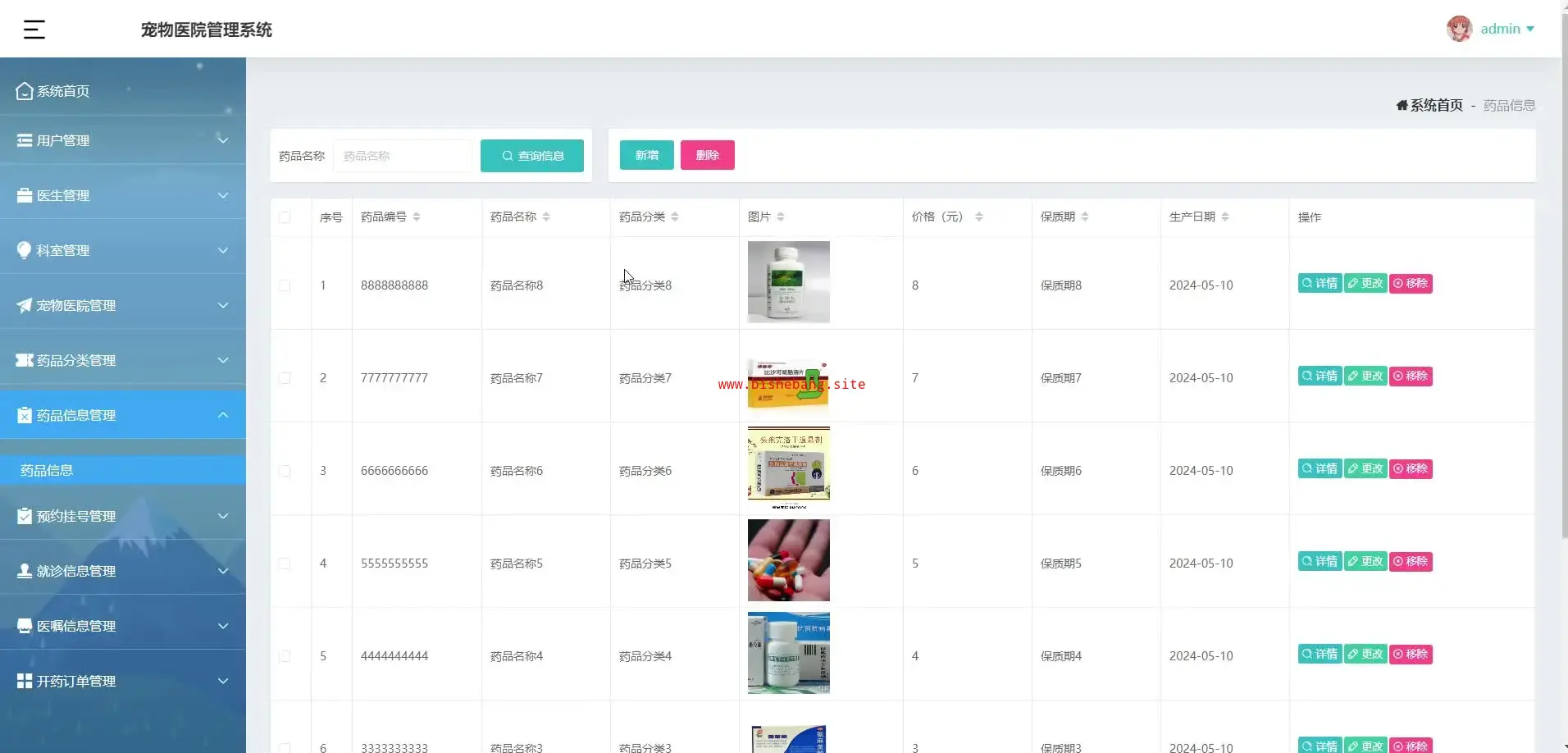Expand the 医嘱信息管理 chevron
This screenshot has height=753, width=1568.
click(x=223, y=626)
